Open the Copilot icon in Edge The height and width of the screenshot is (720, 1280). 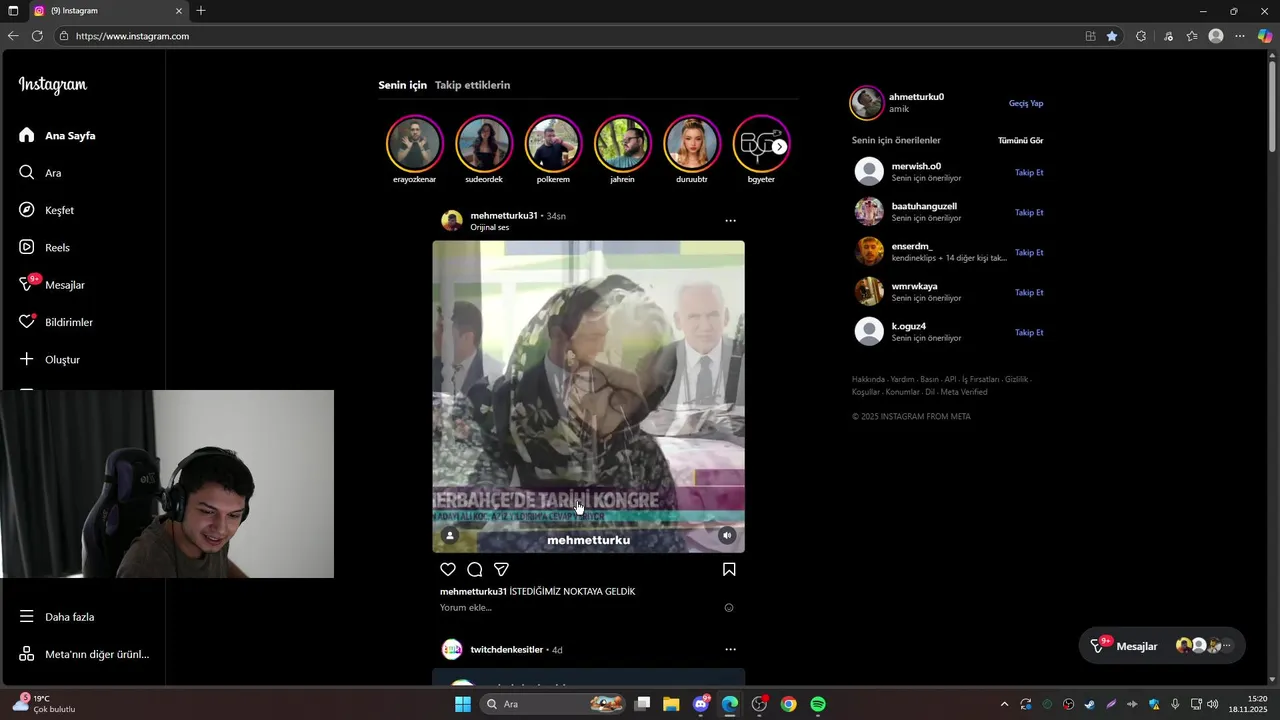tap(1265, 36)
